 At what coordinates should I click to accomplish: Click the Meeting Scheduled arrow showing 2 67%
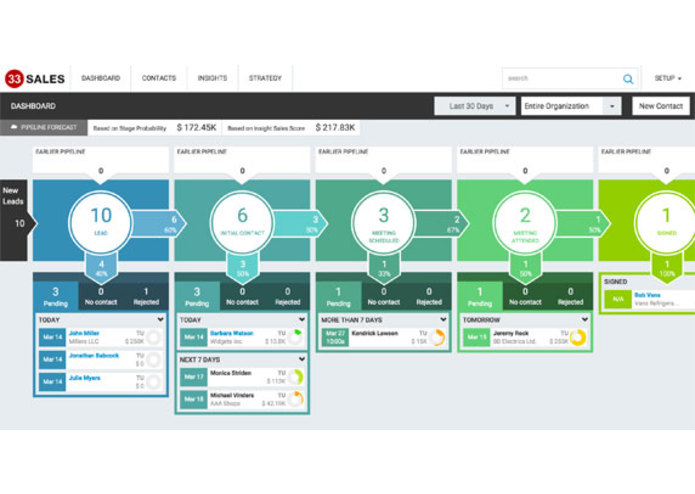click(x=442, y=224)
